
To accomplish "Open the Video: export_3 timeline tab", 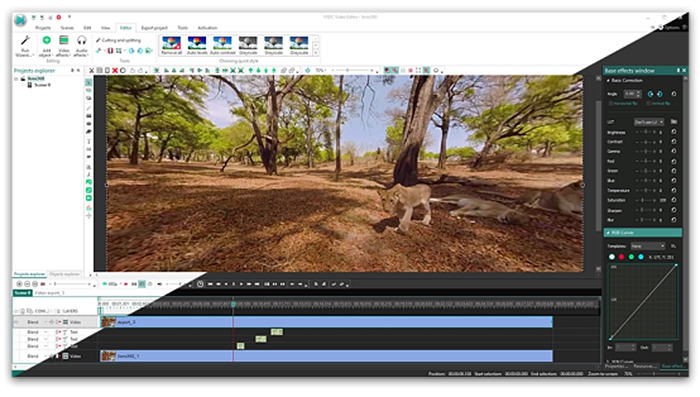I will 50,293.
